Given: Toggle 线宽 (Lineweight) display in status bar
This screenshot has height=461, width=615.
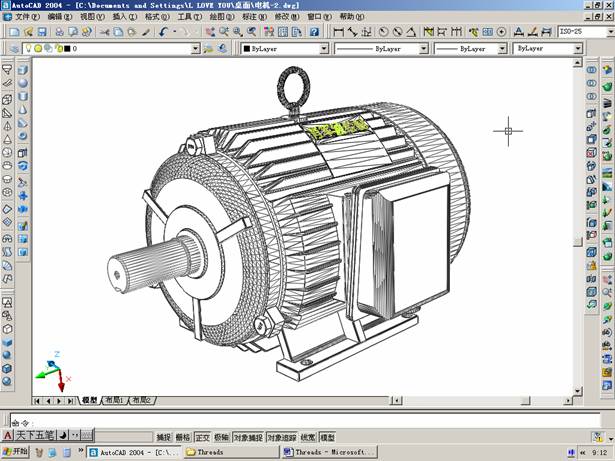Looking at the screenshot, I should (x=308, y=437).
